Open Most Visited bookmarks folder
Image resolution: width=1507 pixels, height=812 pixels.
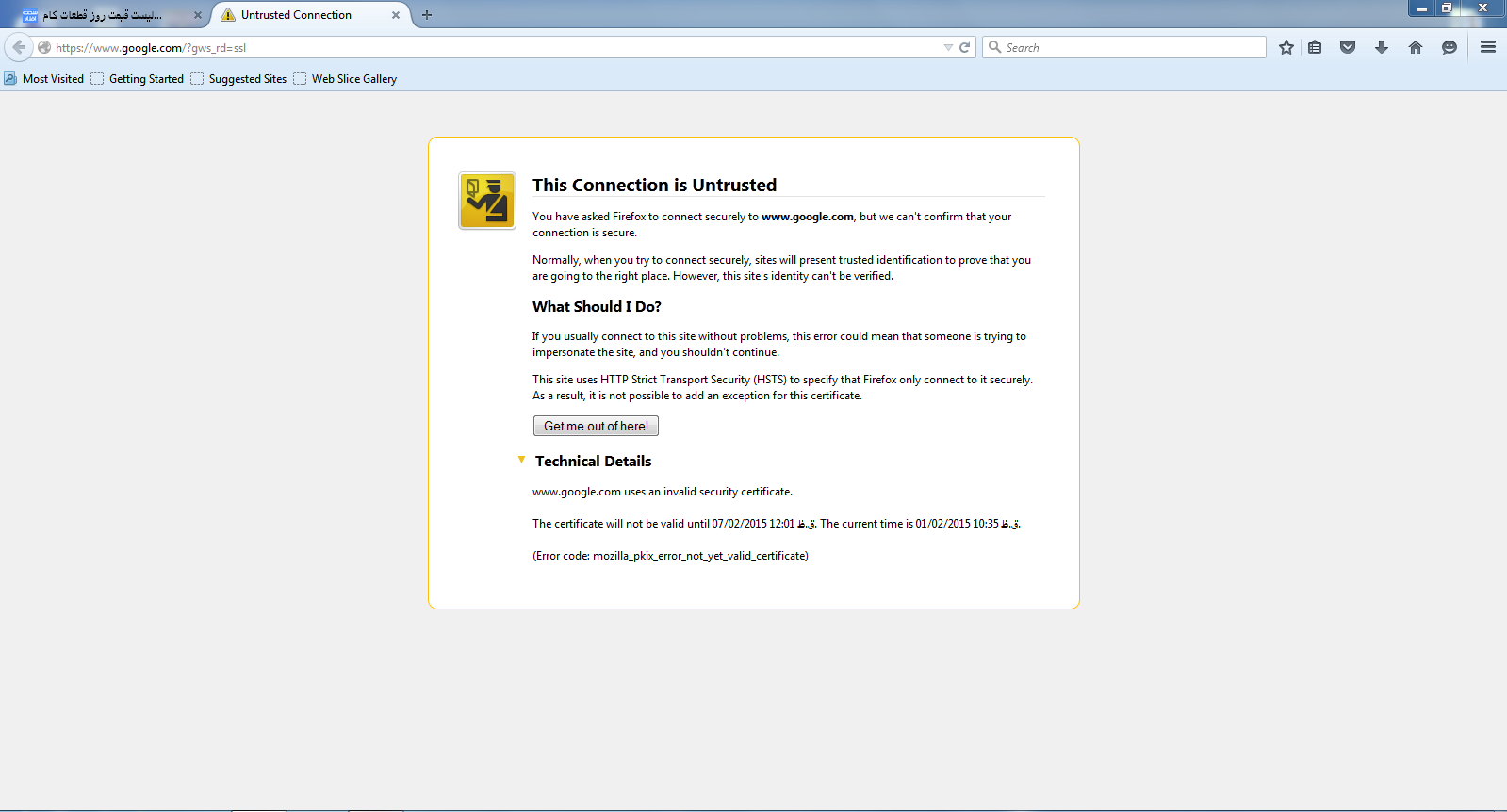(44, 79)
